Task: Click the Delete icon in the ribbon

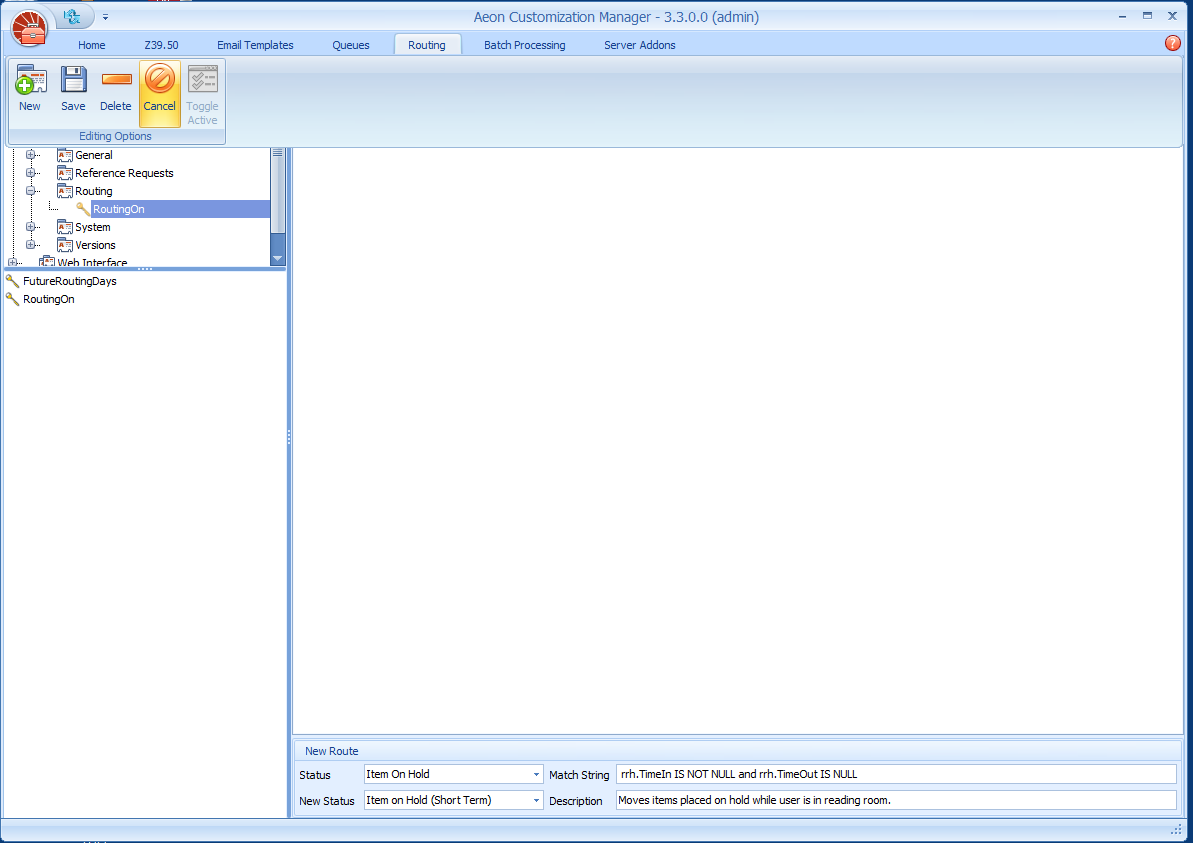Action: point(115,88)
